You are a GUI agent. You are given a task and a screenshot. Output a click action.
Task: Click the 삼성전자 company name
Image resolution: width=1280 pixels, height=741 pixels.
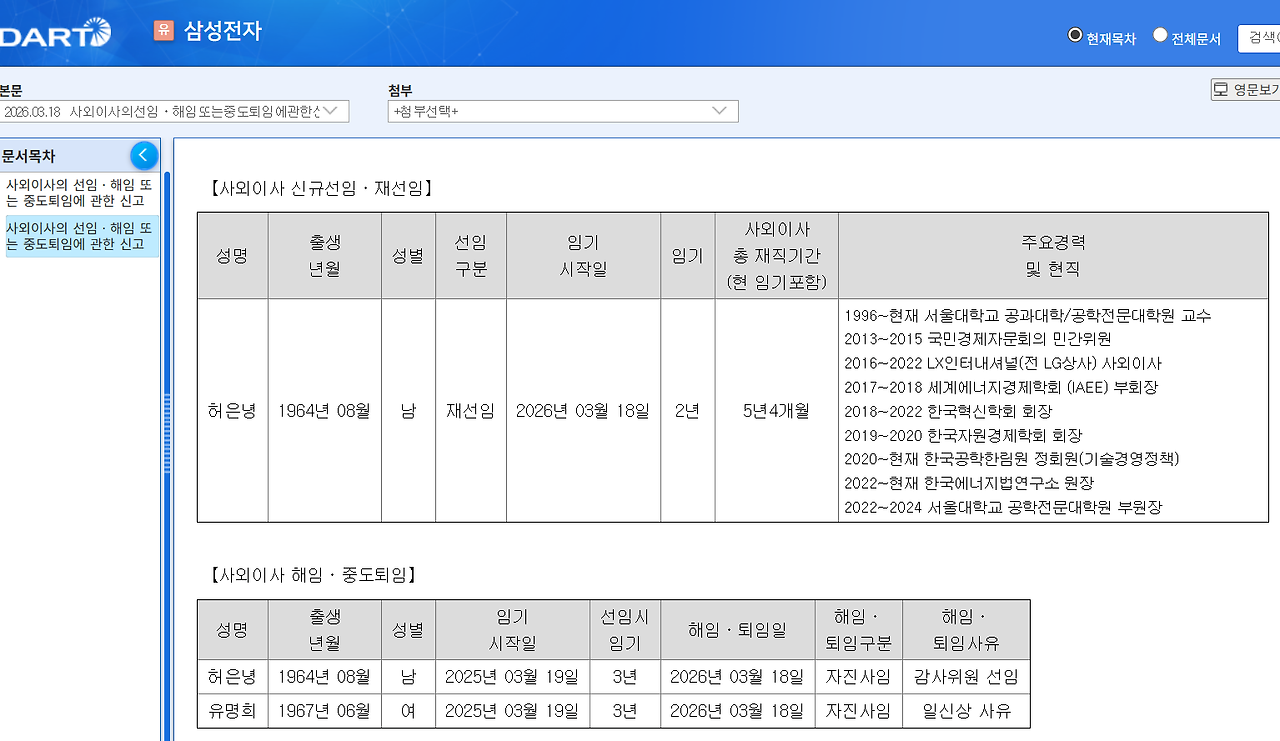click(x=222, y=31)
